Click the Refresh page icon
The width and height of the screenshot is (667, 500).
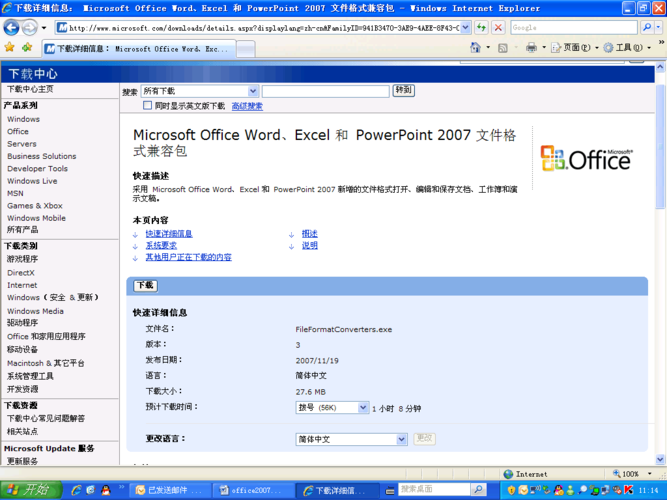pyautogui.click(x=481, y=28)
